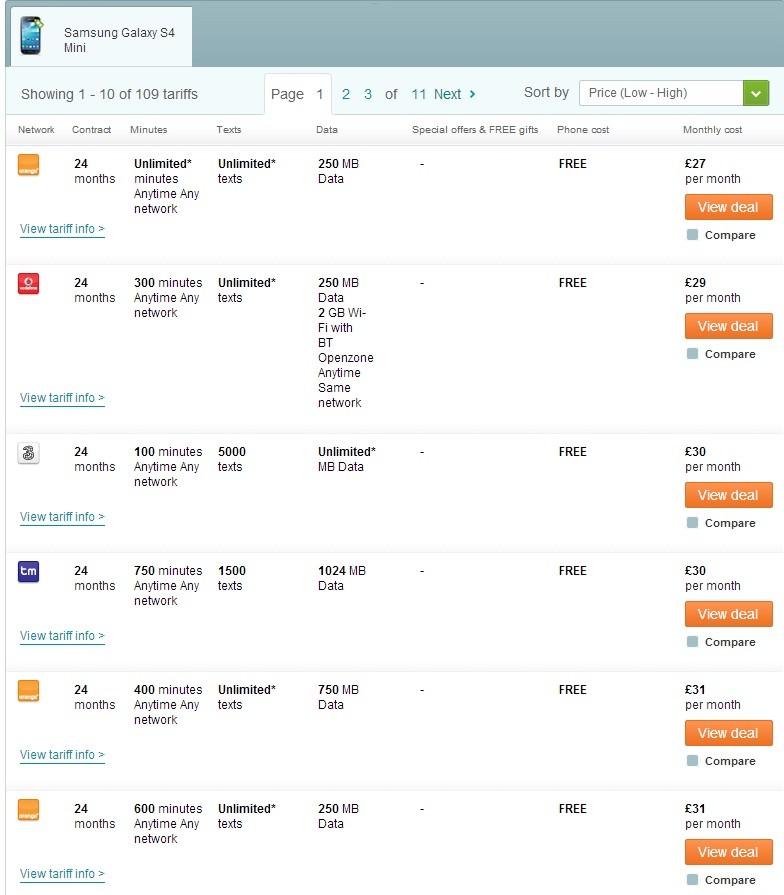Screen dimensions: 784x895
Task: Click Orange logo on 400 minutes tariff
Action: pos(29,691)
